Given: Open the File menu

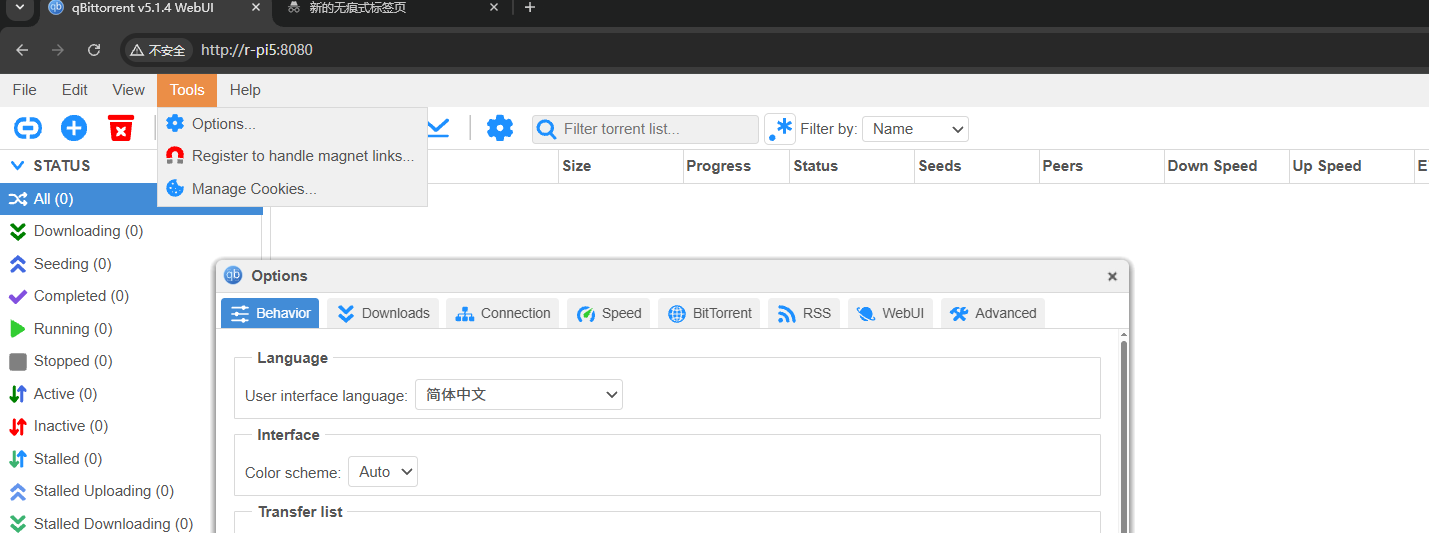Looking at the screenshot, I should click(x=24, y=90).
